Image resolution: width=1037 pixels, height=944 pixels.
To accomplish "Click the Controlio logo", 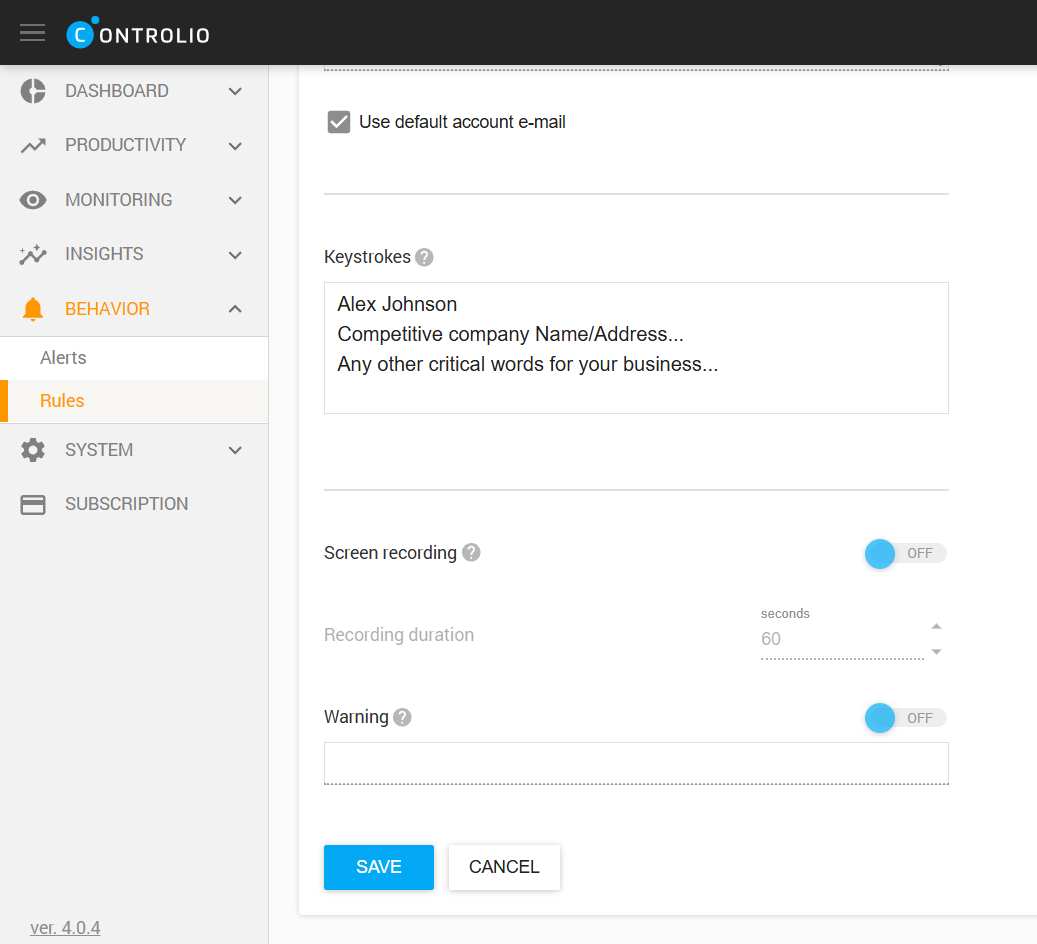I will click(138, 34).
